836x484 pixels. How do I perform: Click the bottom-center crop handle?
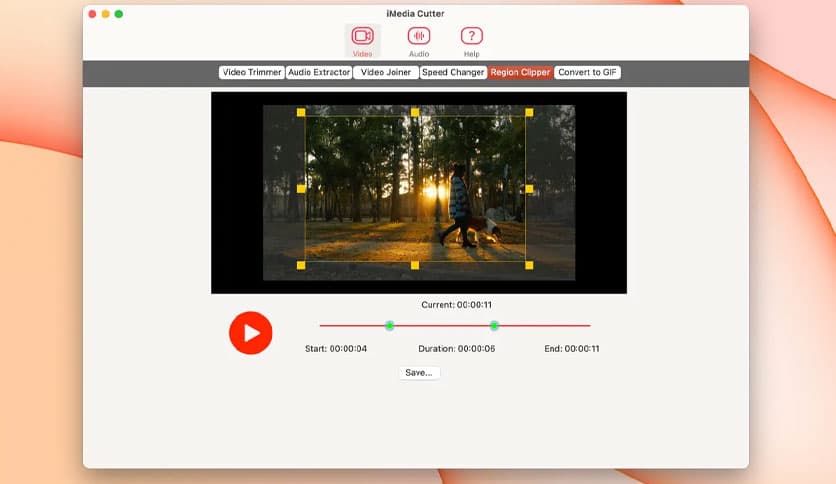415,265
